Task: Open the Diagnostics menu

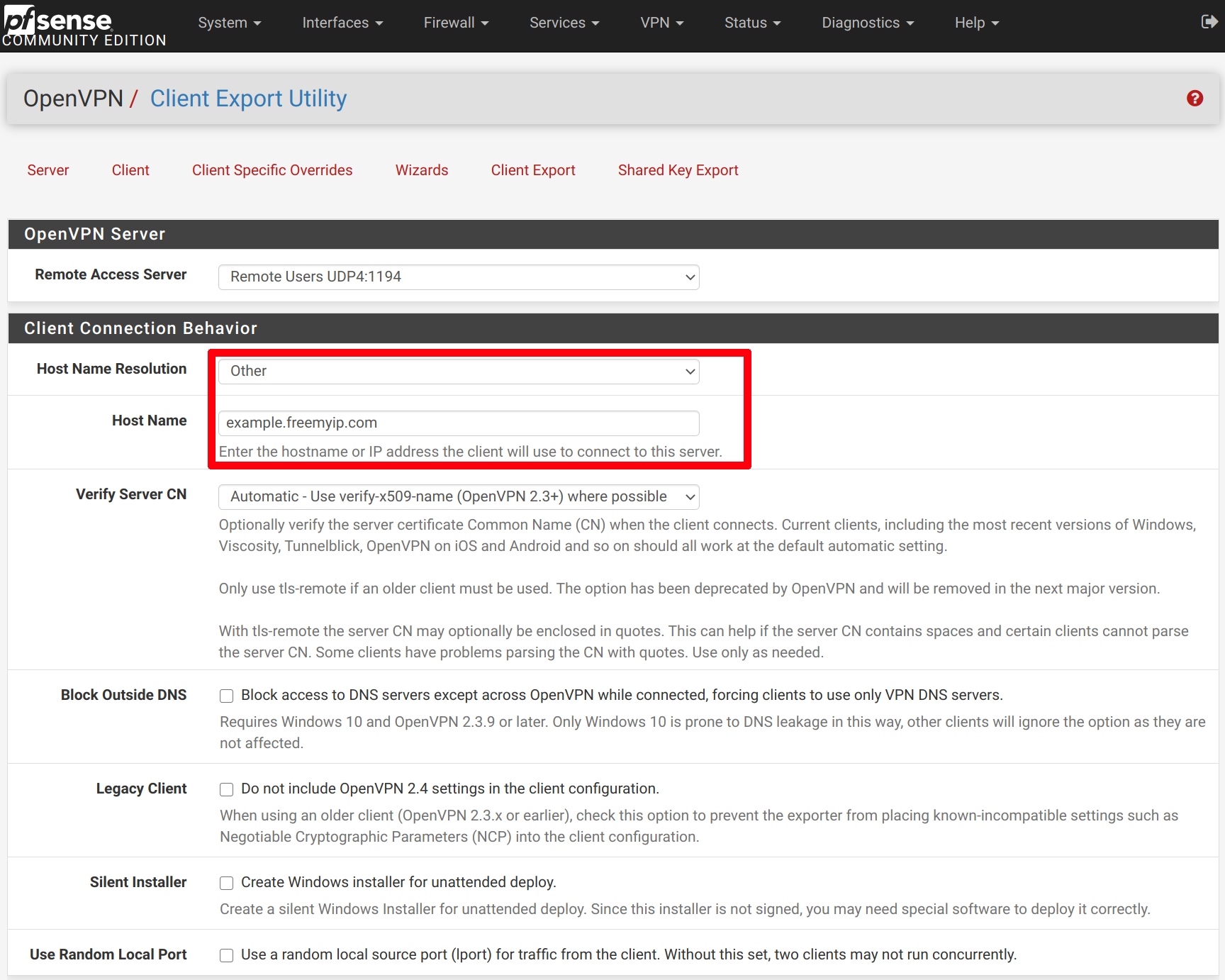Action: point(868,23)
